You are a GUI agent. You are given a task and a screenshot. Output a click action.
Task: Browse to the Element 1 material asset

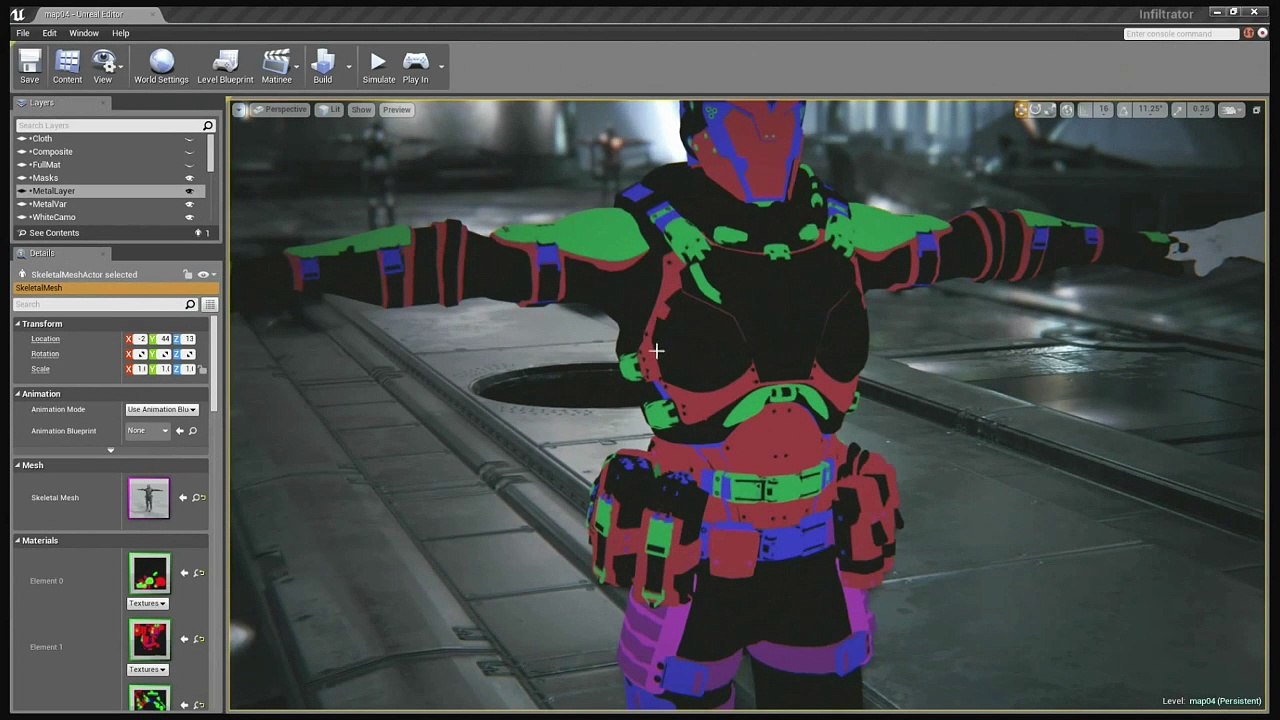tap(198, 639)
